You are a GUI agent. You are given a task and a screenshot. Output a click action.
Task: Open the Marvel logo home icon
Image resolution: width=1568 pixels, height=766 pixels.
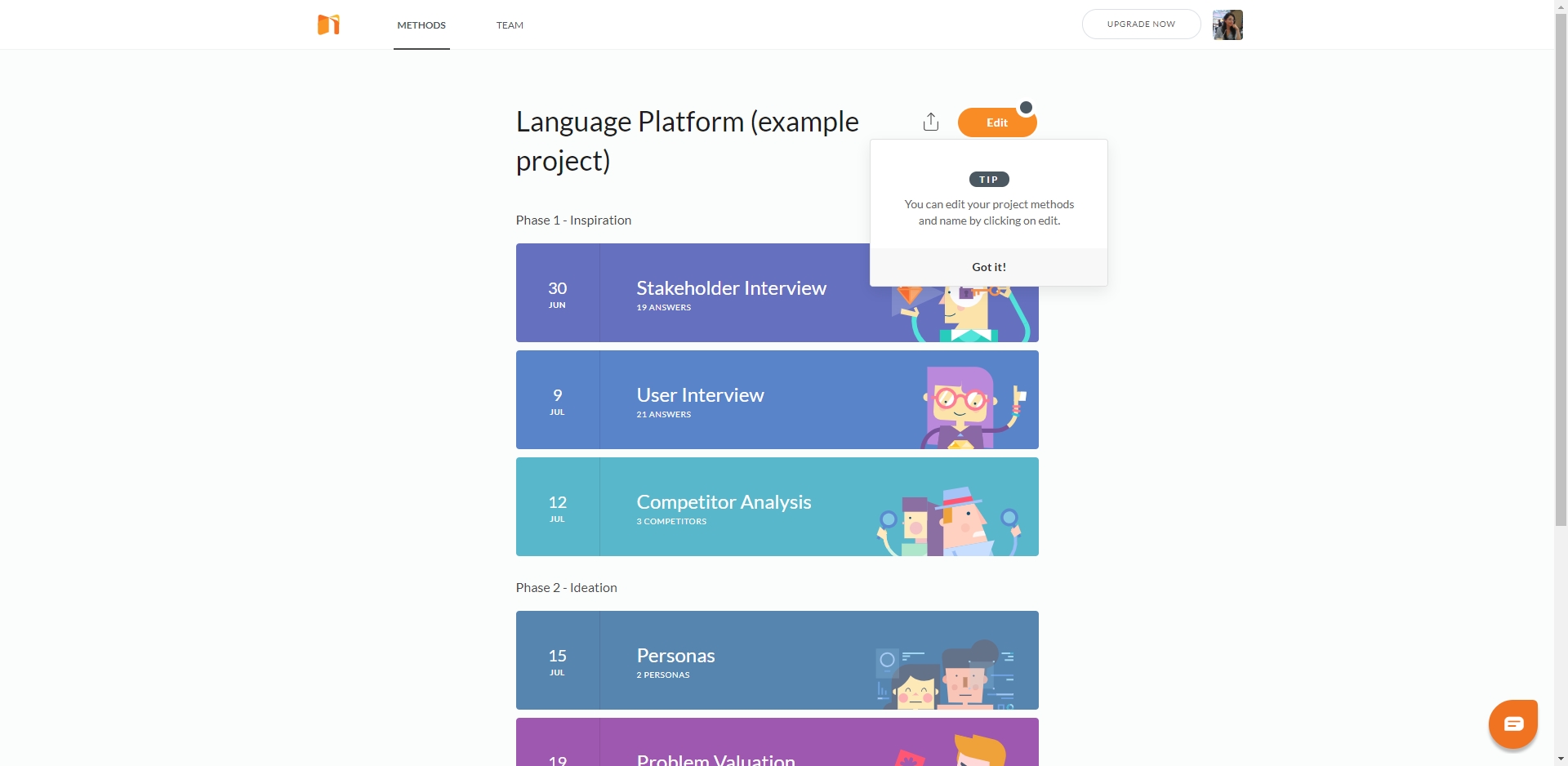click(328, 24)
